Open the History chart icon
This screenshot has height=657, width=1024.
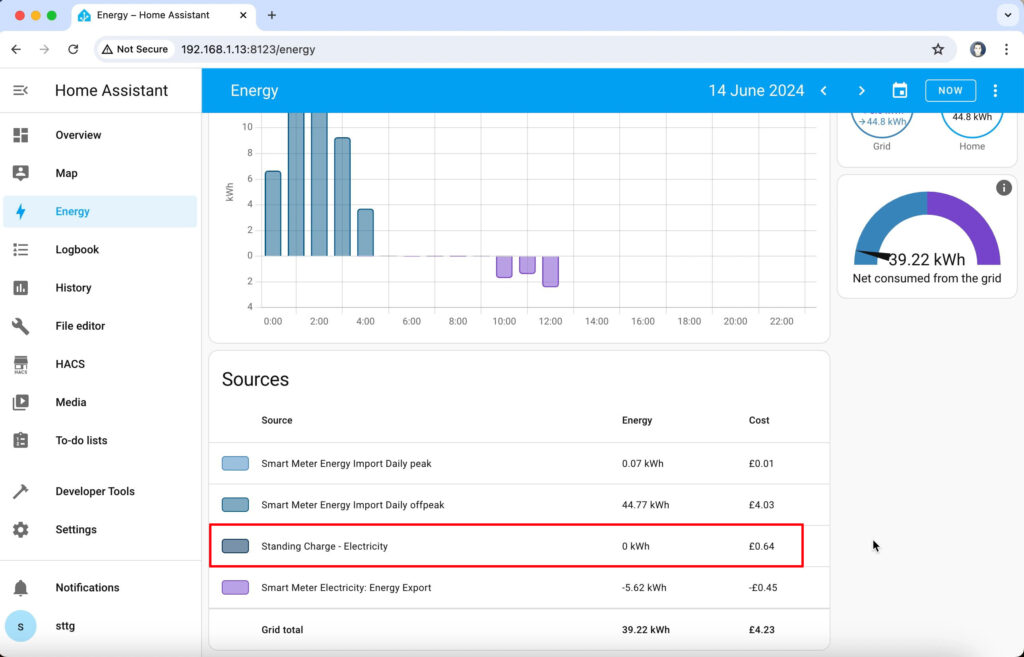click(x=20, y=288)
